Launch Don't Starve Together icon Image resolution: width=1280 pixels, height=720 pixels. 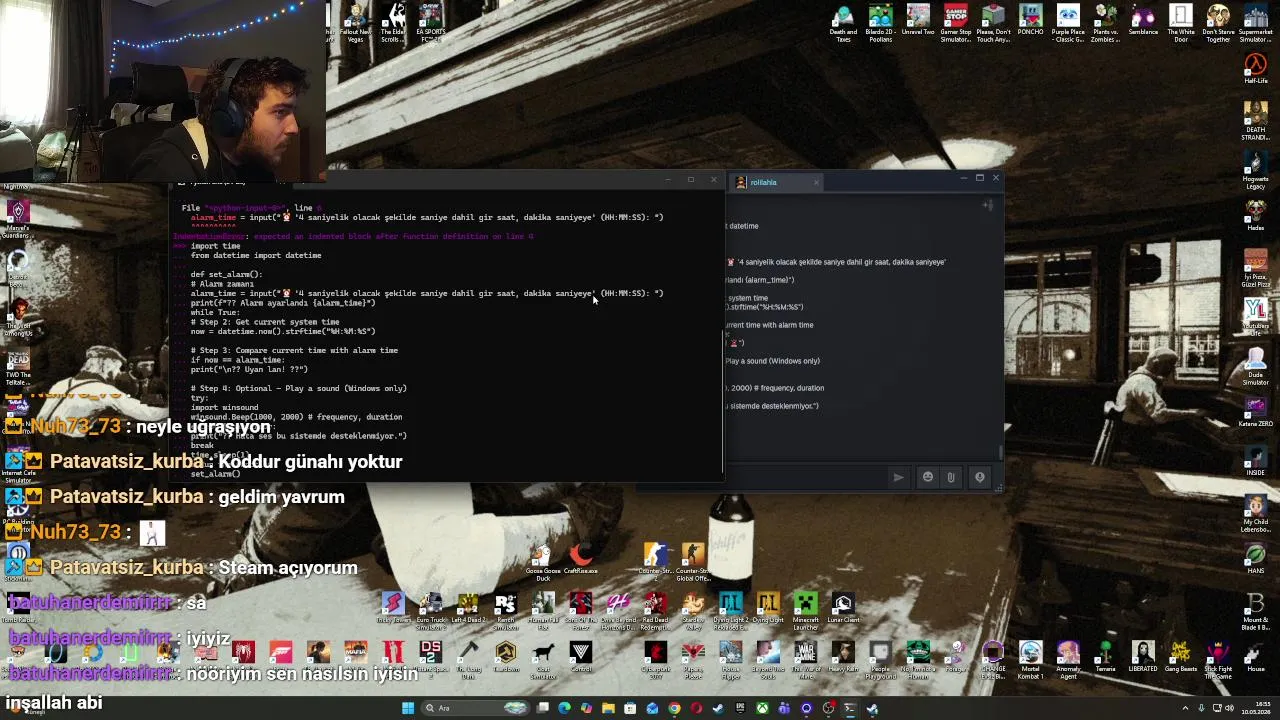tap(1218, 24)
